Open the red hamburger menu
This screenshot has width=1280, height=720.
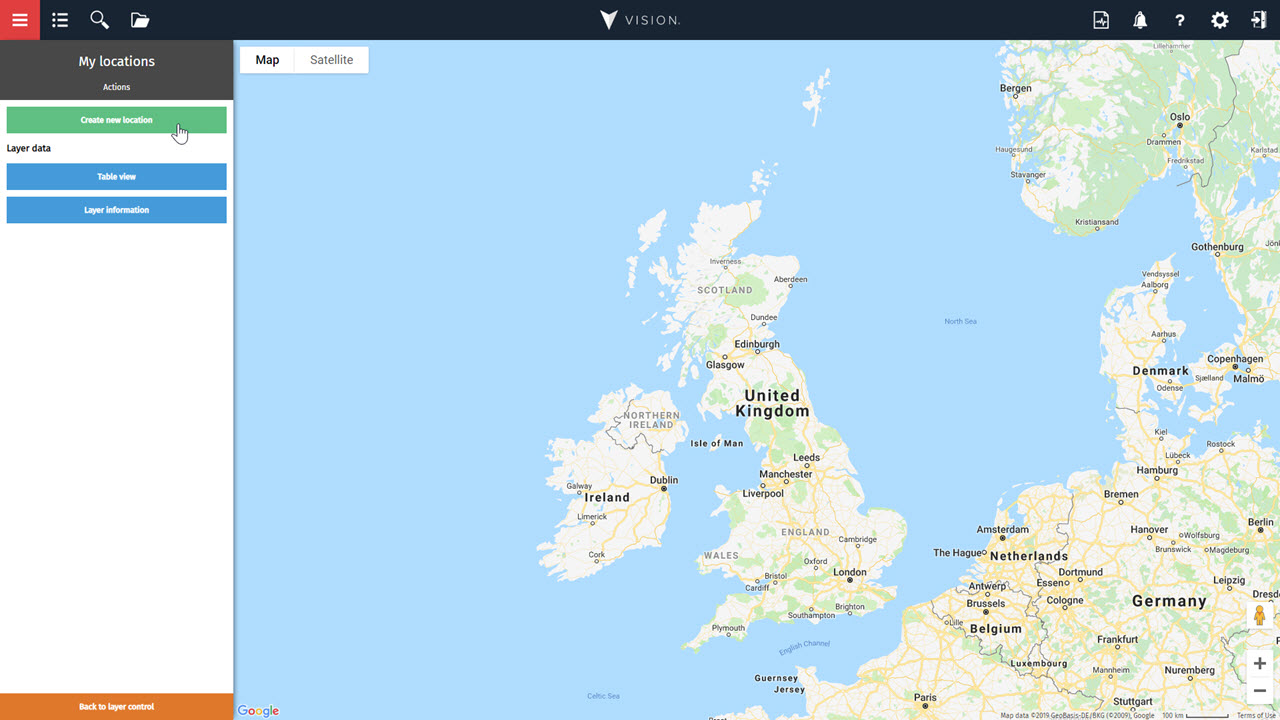tap(20, 20)
